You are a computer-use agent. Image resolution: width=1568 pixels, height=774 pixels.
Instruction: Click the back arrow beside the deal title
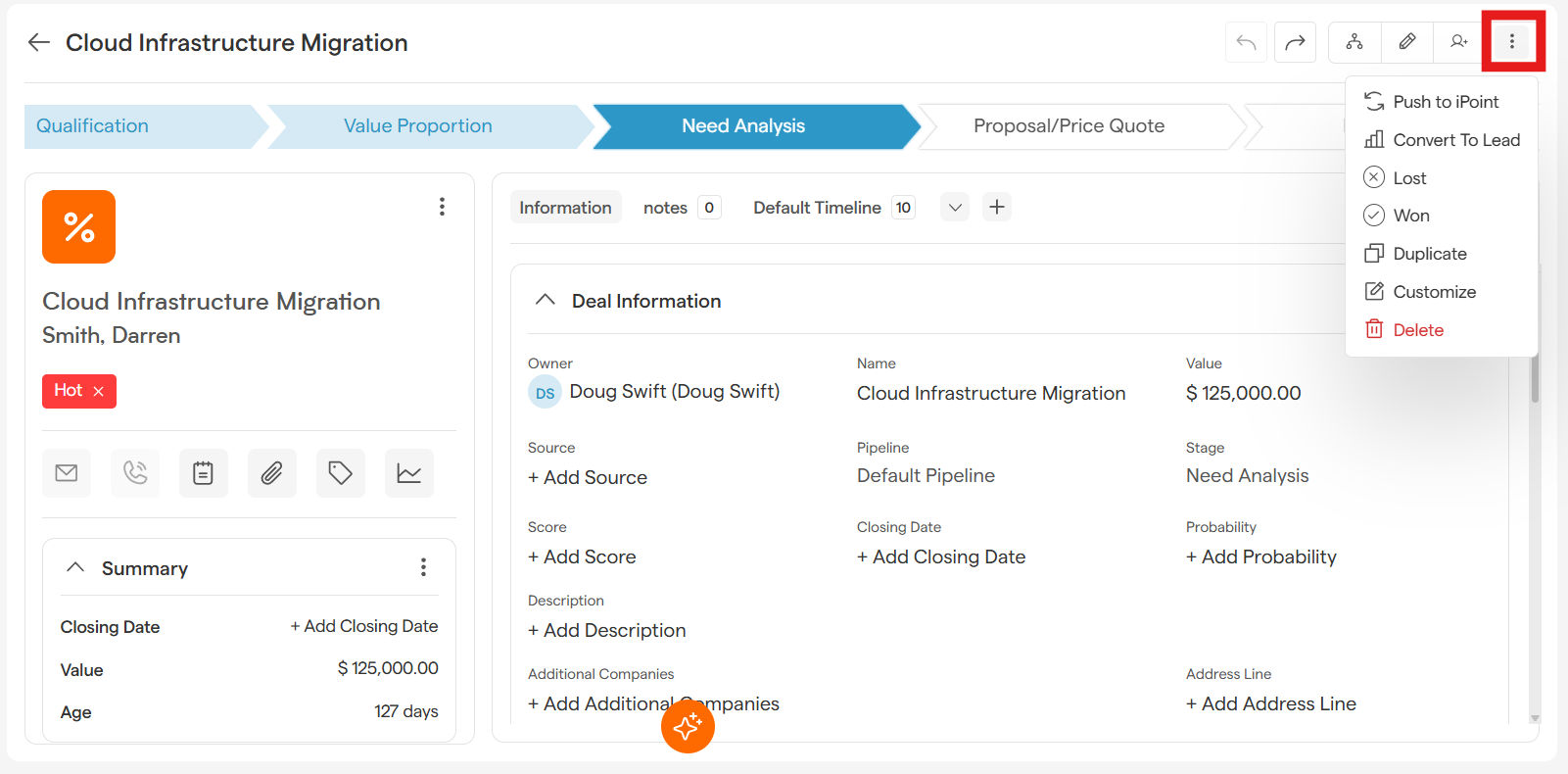click(x=39, y=42)
